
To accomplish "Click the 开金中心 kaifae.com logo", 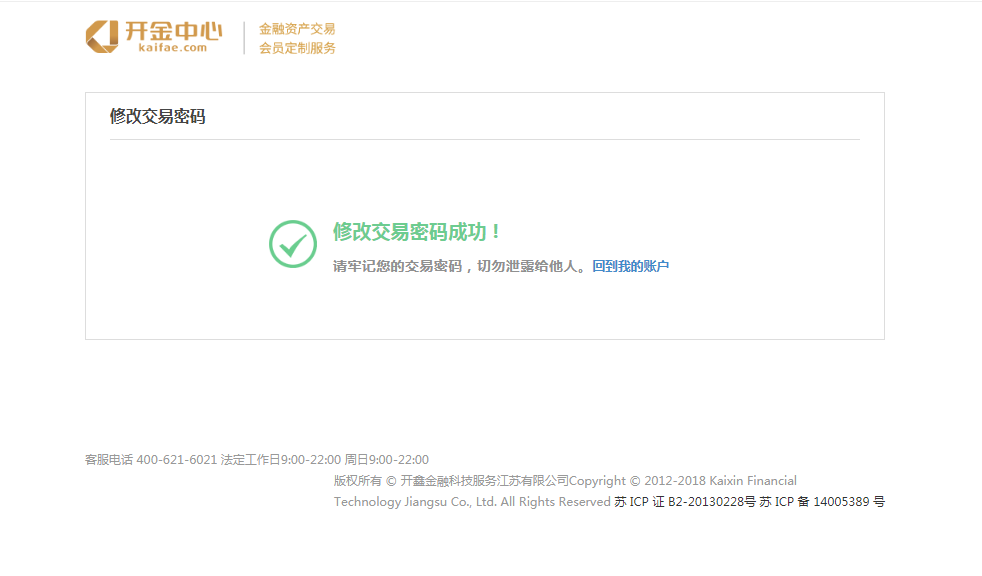I will [x=154, y=37].
